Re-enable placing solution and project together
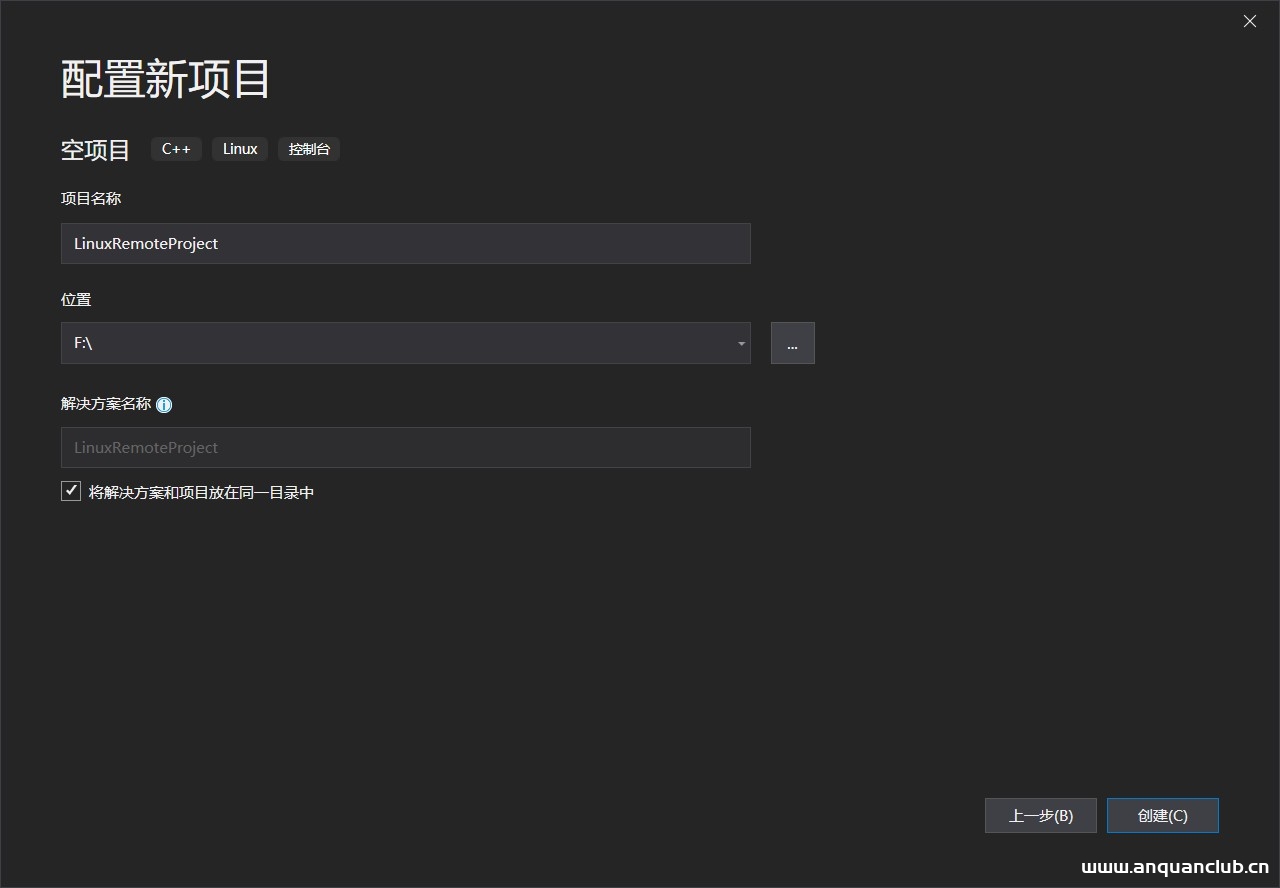 pos(71,491)
